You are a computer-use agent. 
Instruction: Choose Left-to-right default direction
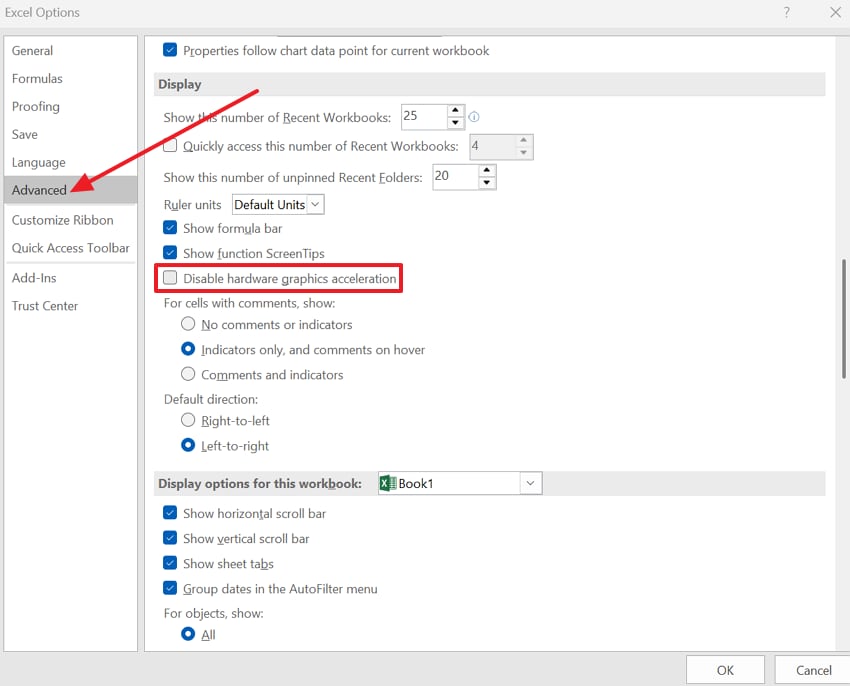pyautogui.click(x=188, y=445)
